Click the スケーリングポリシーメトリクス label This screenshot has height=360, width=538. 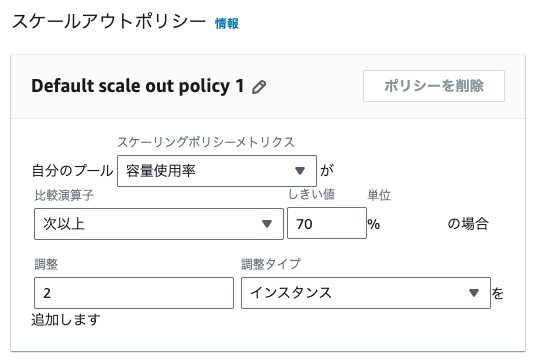(x=206, y=142)
